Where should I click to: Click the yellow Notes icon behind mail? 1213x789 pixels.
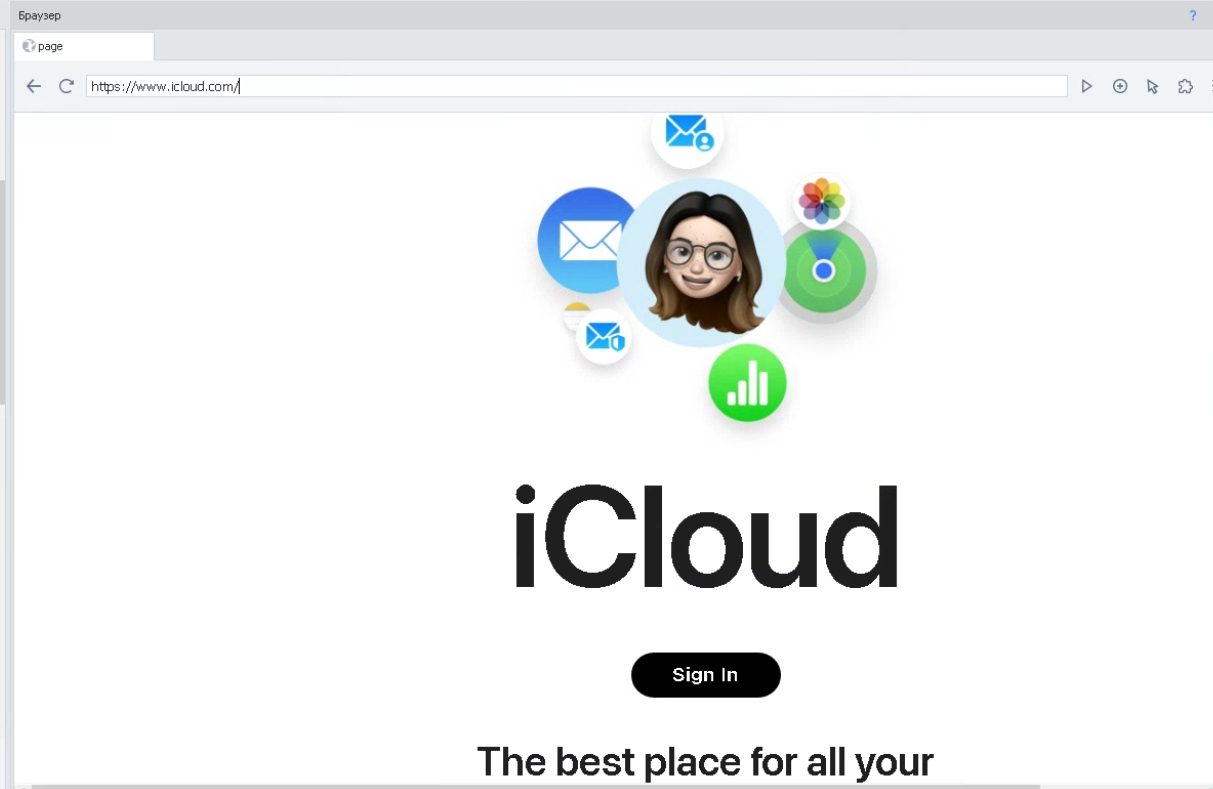pyautogui.click(x=574, y=315)
